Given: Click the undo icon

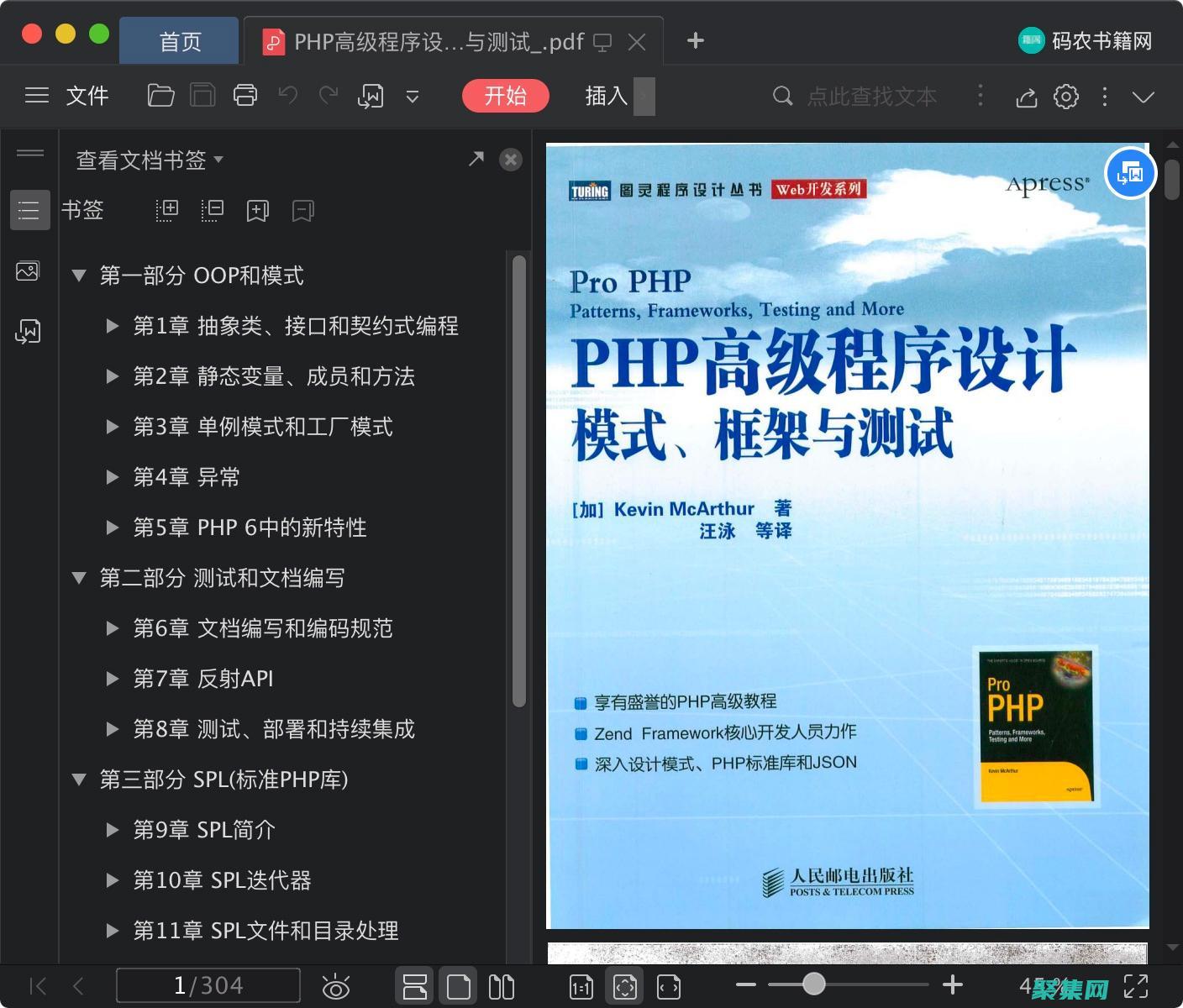Looking at the screenshot, I should (287, 95).
